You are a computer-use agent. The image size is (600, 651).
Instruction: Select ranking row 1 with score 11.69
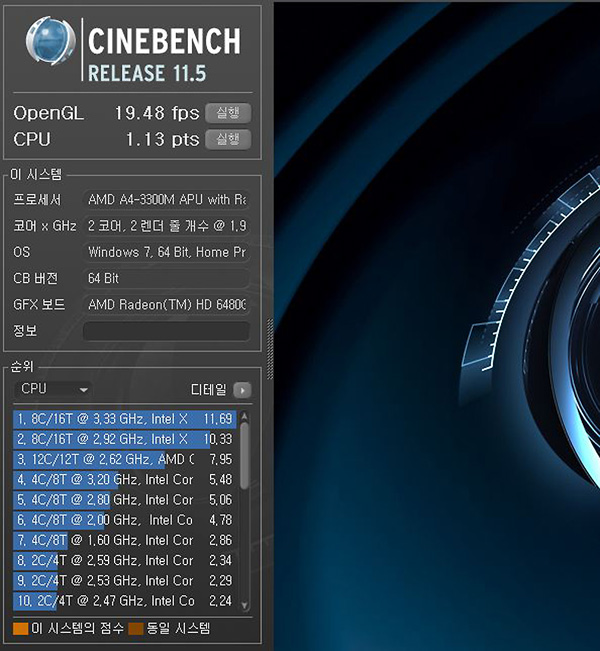125,419
